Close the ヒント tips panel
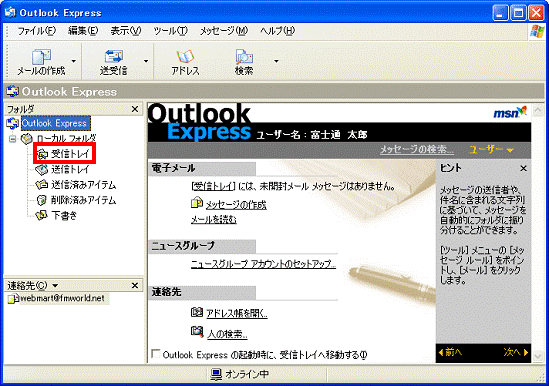This screenshot has height=386, width=549. tap(523, 168)
